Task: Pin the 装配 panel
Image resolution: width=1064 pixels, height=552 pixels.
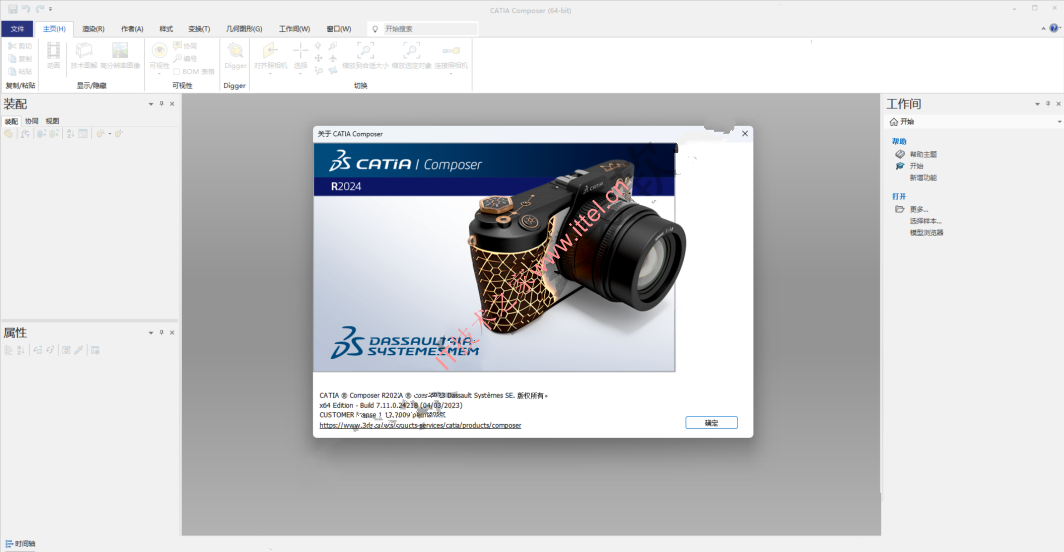Action: [162, 104]
